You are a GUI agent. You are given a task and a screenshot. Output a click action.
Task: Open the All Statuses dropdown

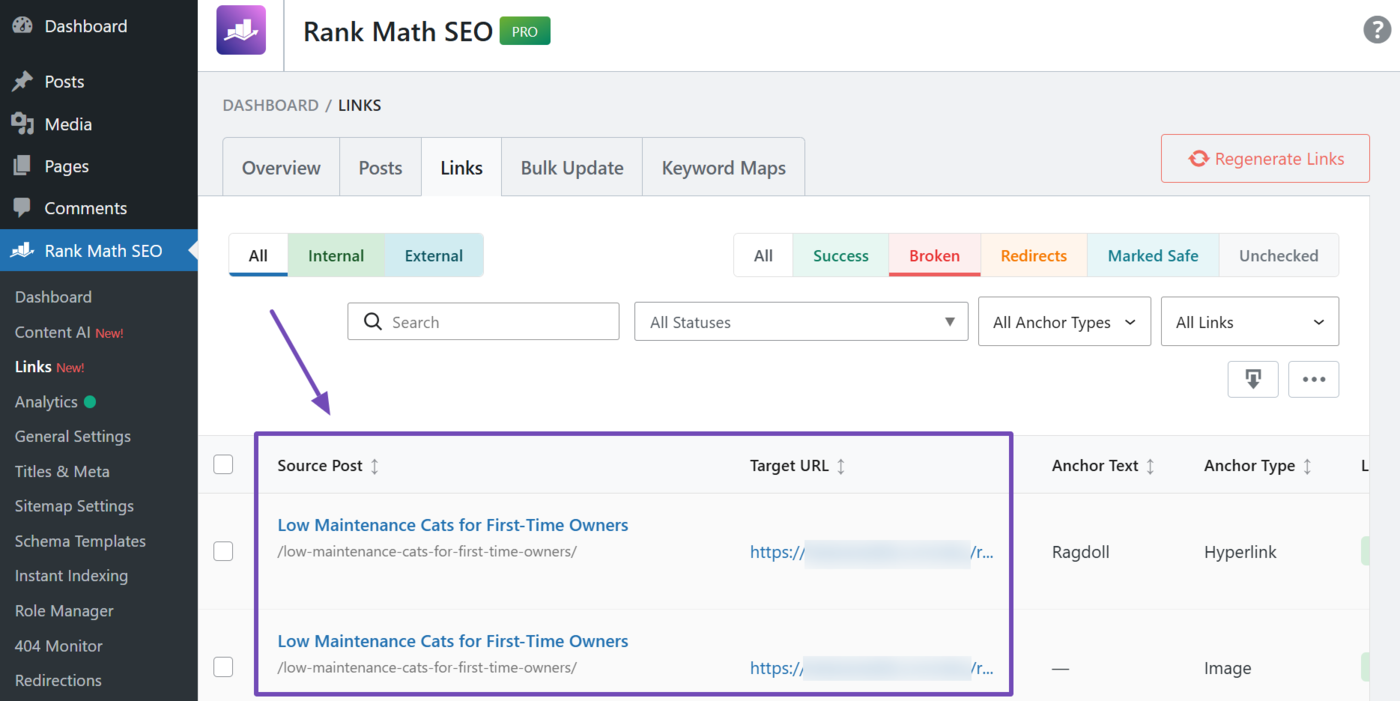[x=800, y=321]
